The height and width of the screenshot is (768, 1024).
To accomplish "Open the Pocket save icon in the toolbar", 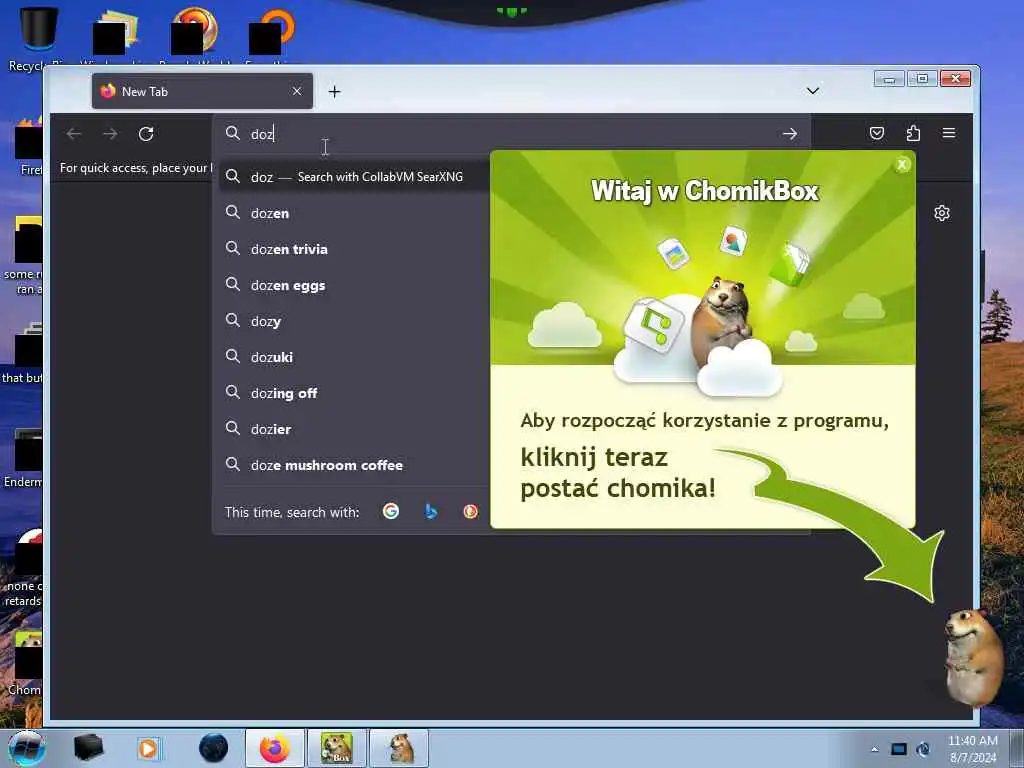I will click(x=877, y=133).
